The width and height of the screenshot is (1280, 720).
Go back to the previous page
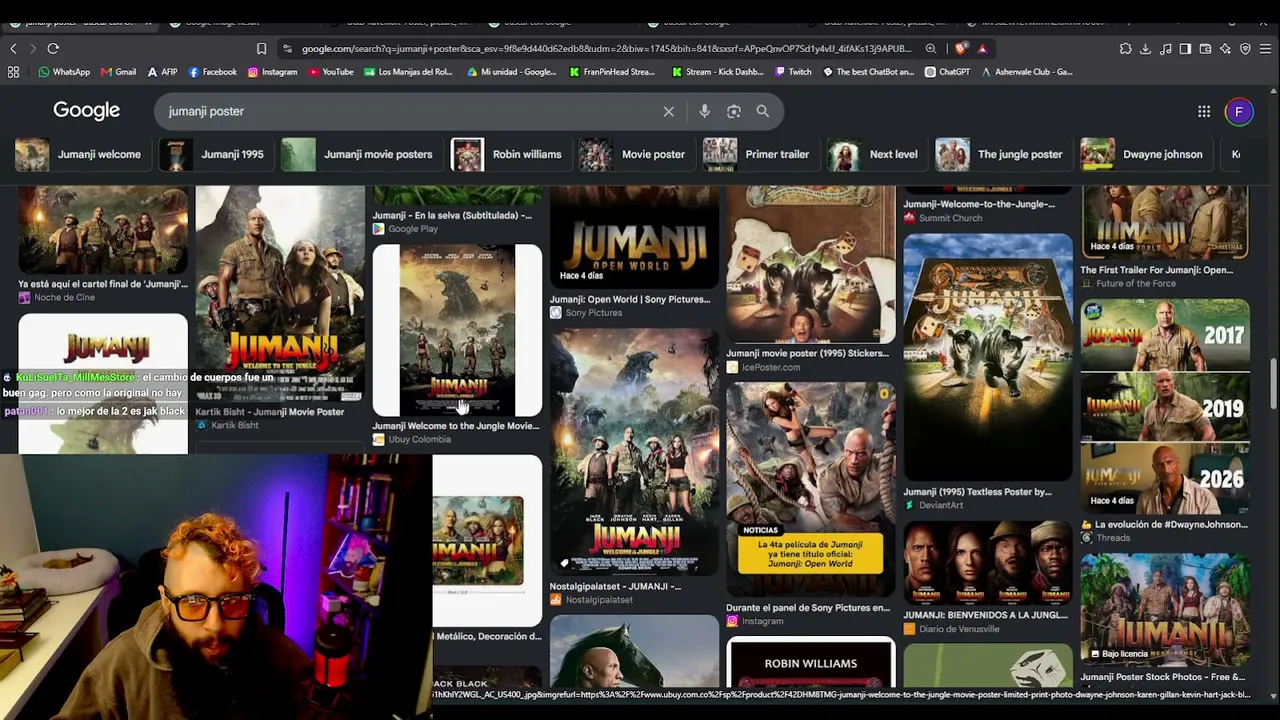pos(13,48)
